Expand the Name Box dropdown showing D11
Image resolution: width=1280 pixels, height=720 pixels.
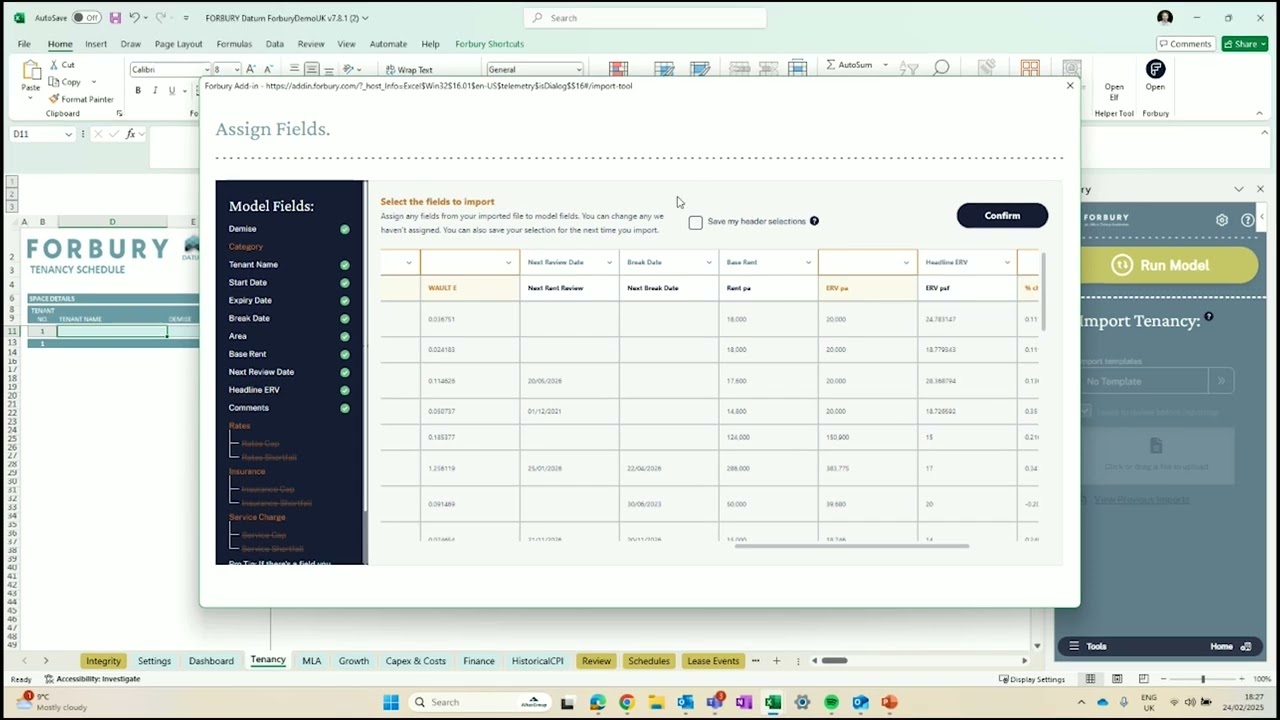68,134
